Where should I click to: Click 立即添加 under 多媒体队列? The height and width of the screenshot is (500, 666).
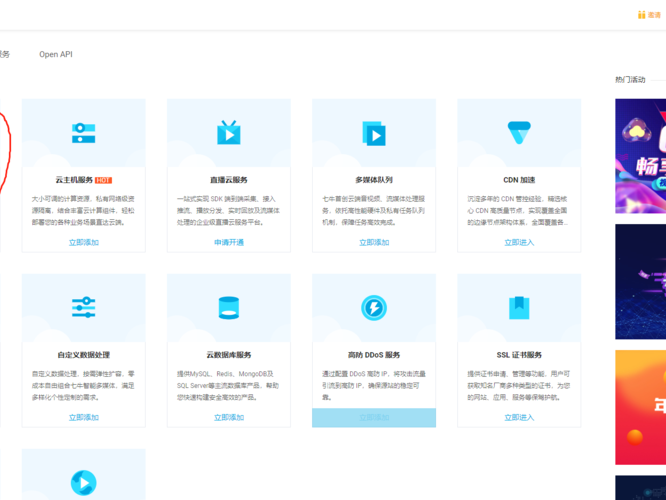(374, 243)
